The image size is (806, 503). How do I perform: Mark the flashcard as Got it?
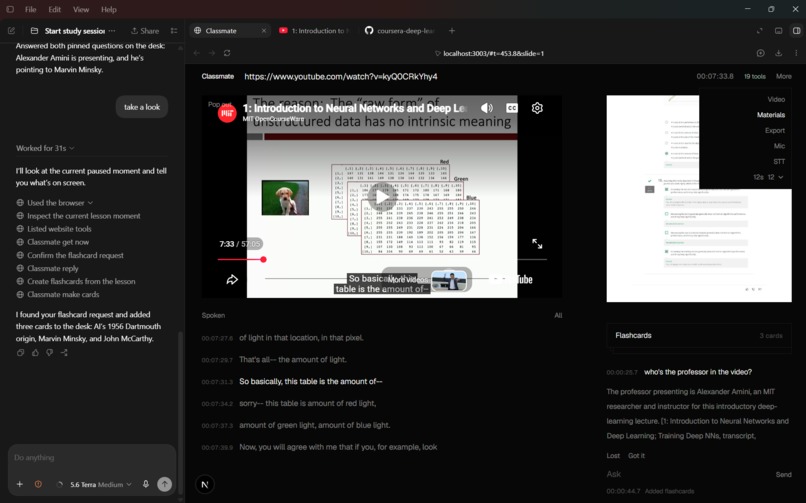pos(636,456)
